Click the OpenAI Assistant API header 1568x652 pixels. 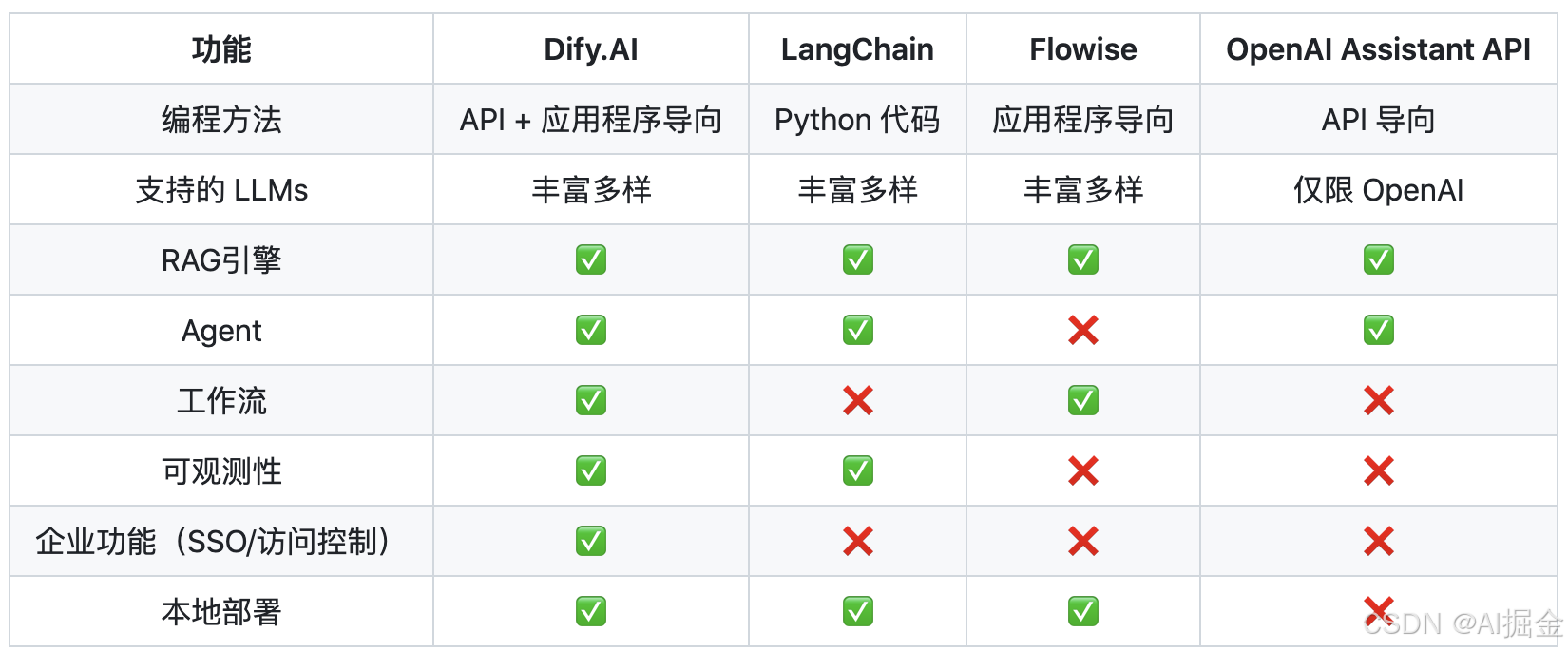point(1378,49)
